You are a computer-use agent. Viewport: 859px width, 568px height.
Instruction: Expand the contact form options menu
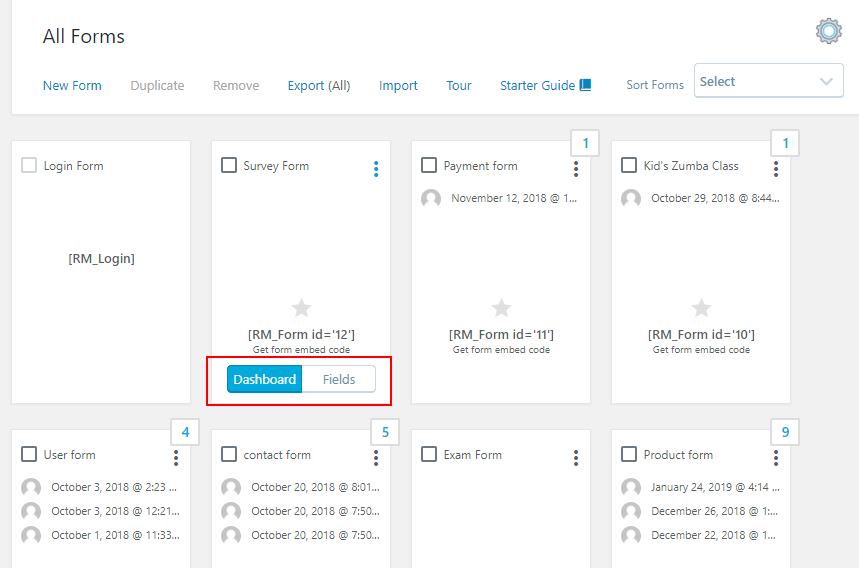376,458
